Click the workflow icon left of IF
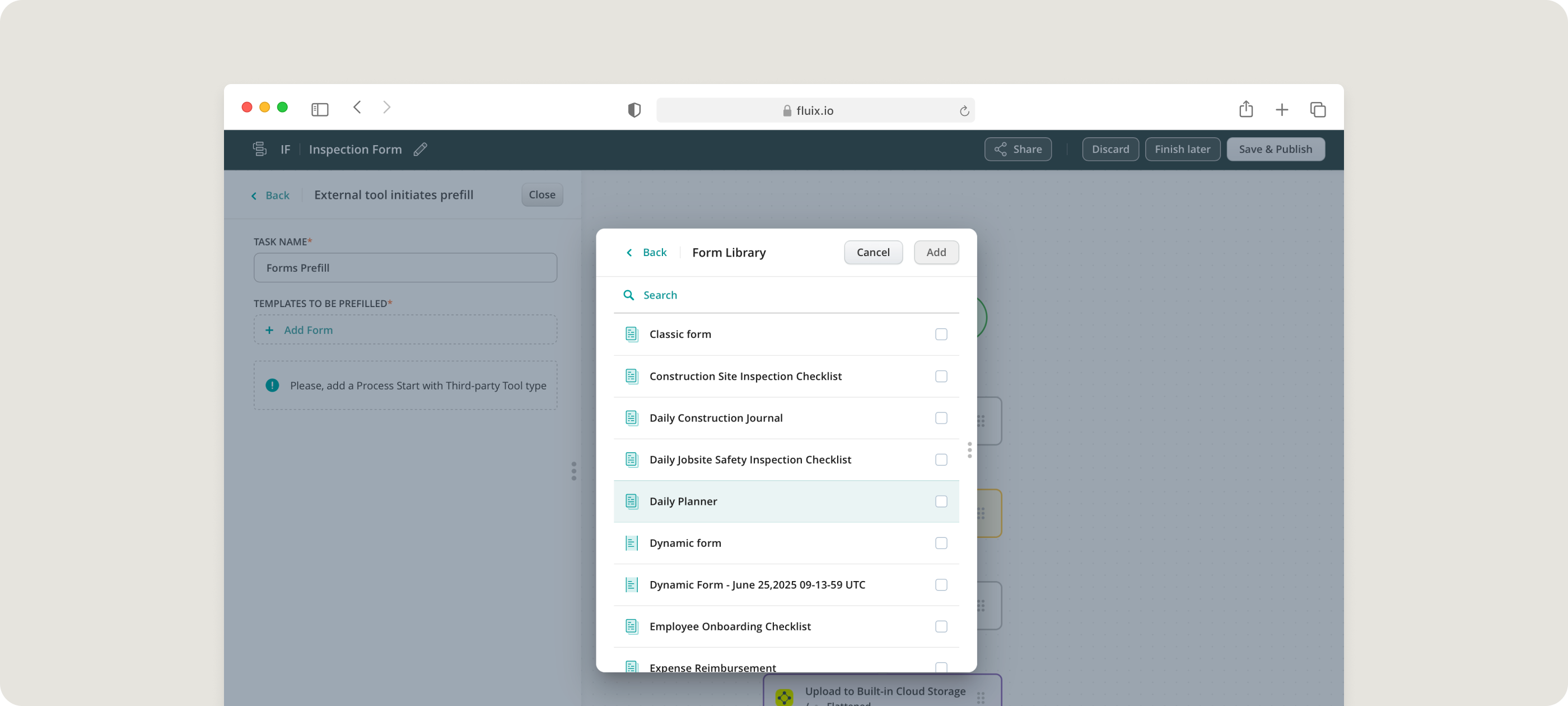The width and height of the screenshot is (1568, 706). [x=260, y=149]
